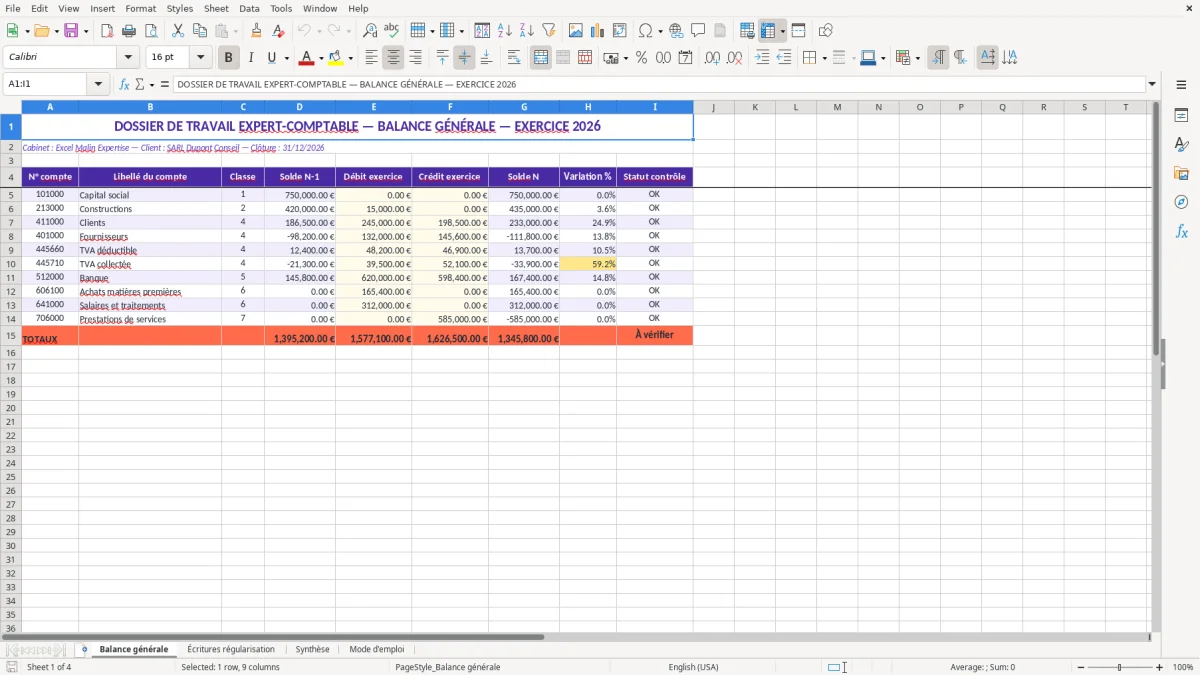Open the Styles menu
The image size is (1200, 675).
(x=180, y=8)
